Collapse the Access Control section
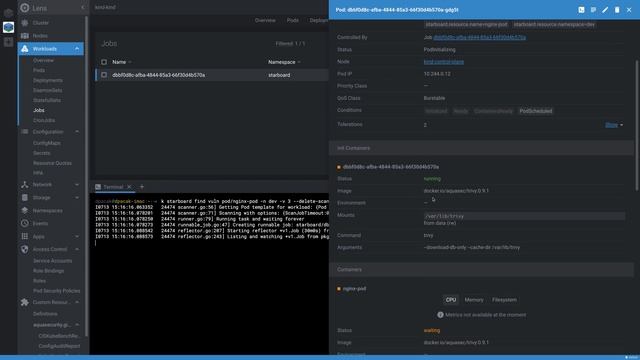Viewport: 640px width, 360px height. 77,249
